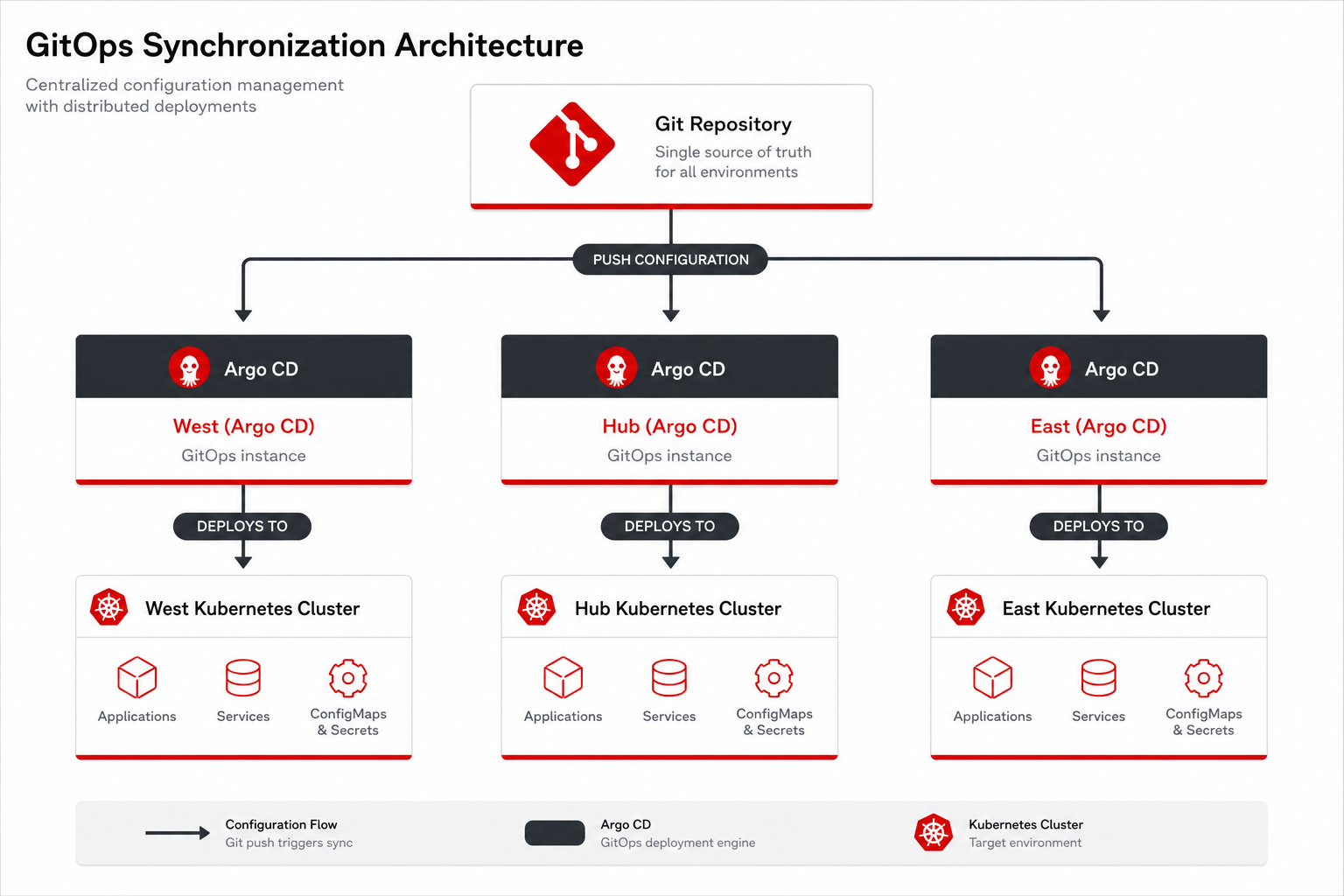Select the Services database icon in the East cluster
The image size is (1344, 896).
(x=1099, y=677)
